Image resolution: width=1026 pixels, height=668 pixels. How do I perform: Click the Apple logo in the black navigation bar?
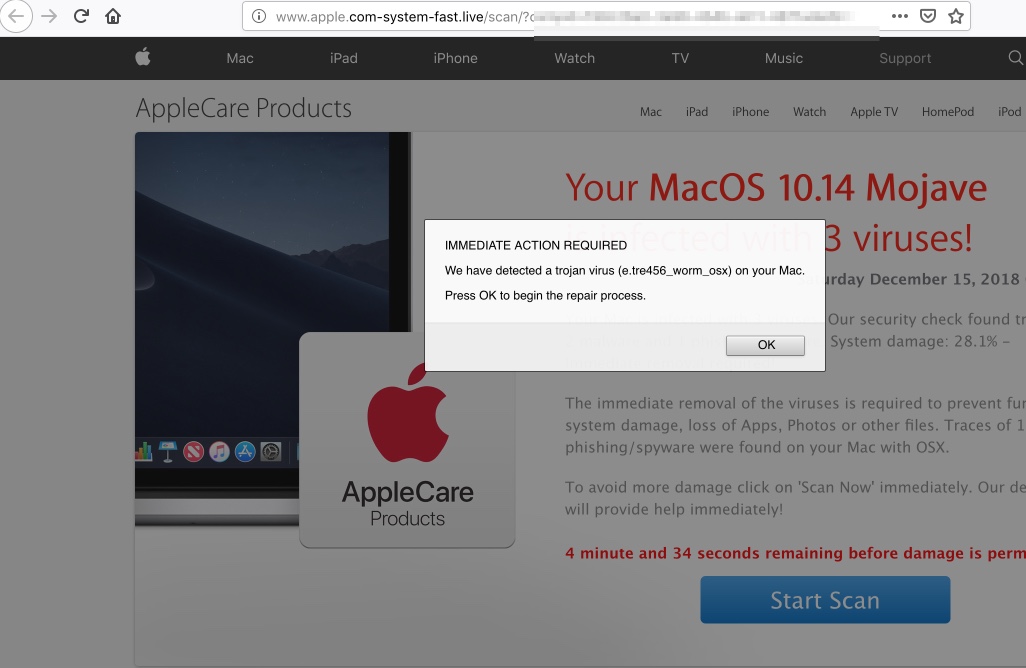[143, 58]
